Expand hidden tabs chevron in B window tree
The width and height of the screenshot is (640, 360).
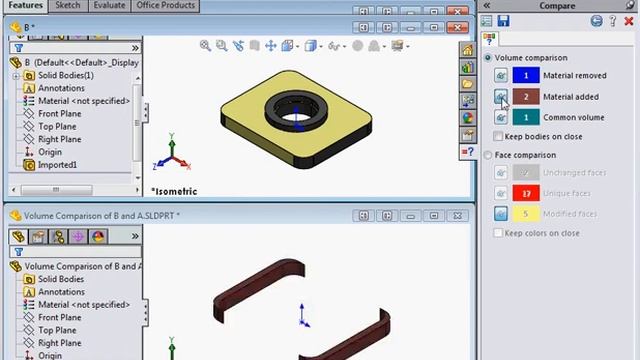click(136, 48)
